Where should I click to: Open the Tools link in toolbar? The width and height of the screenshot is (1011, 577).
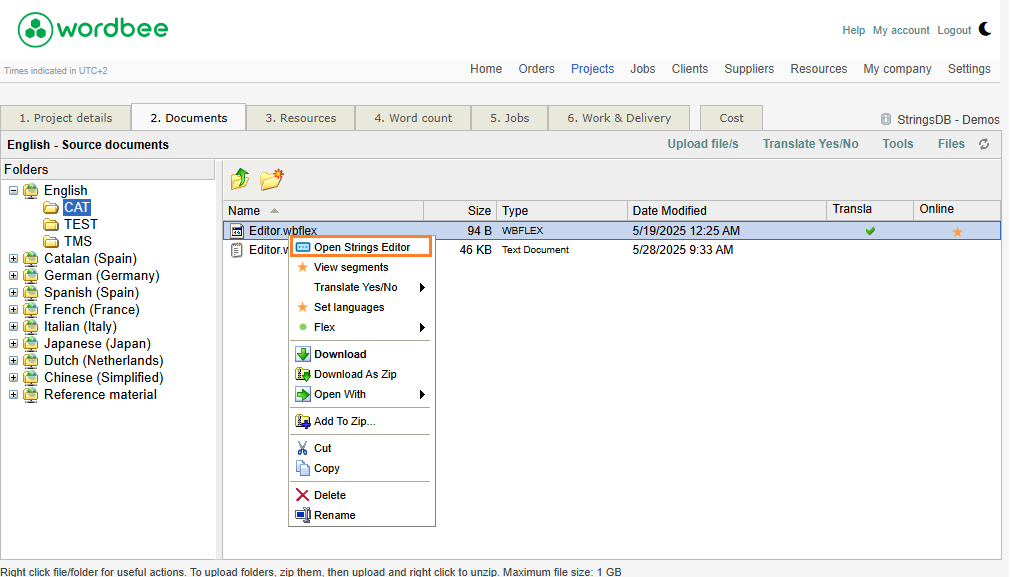coord(897,144)
